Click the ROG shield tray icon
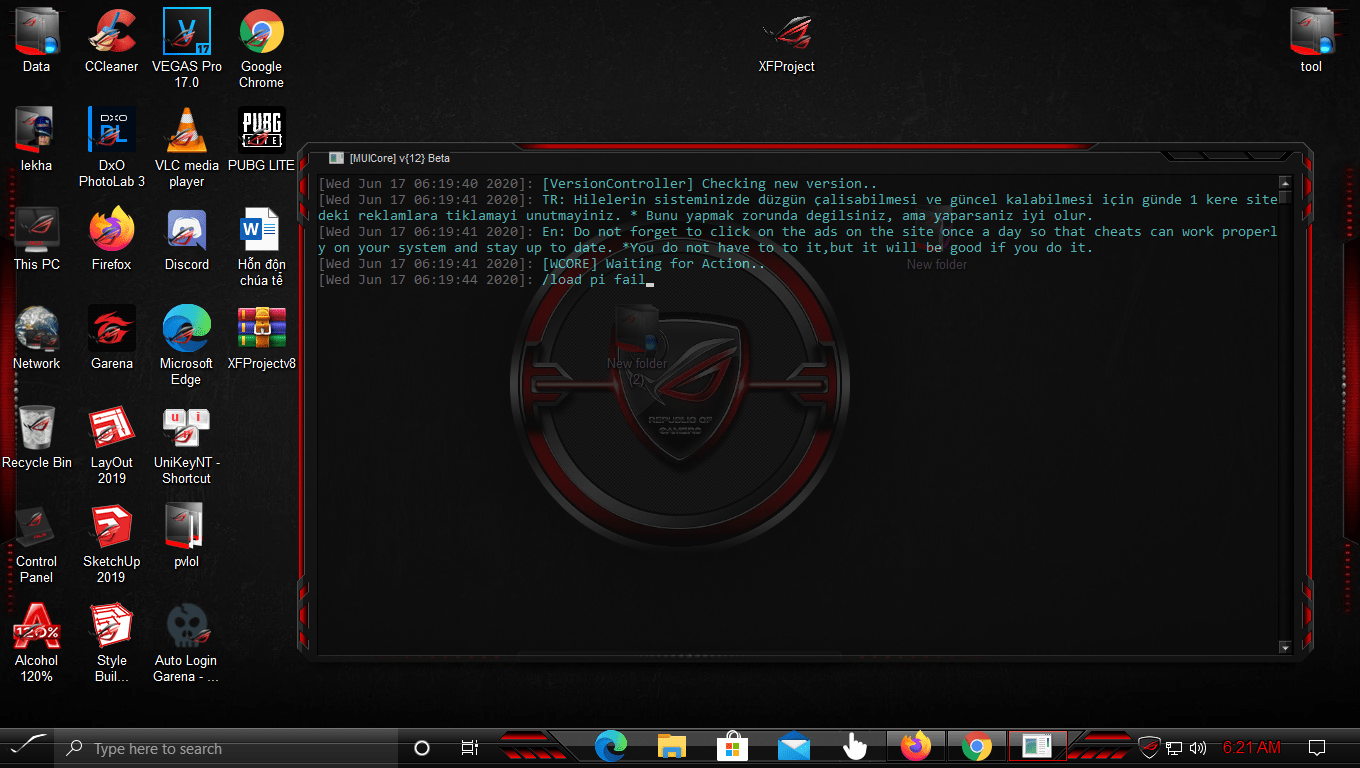The width and height of the screenshot is (1360, 768). [x=1149, y=748]
